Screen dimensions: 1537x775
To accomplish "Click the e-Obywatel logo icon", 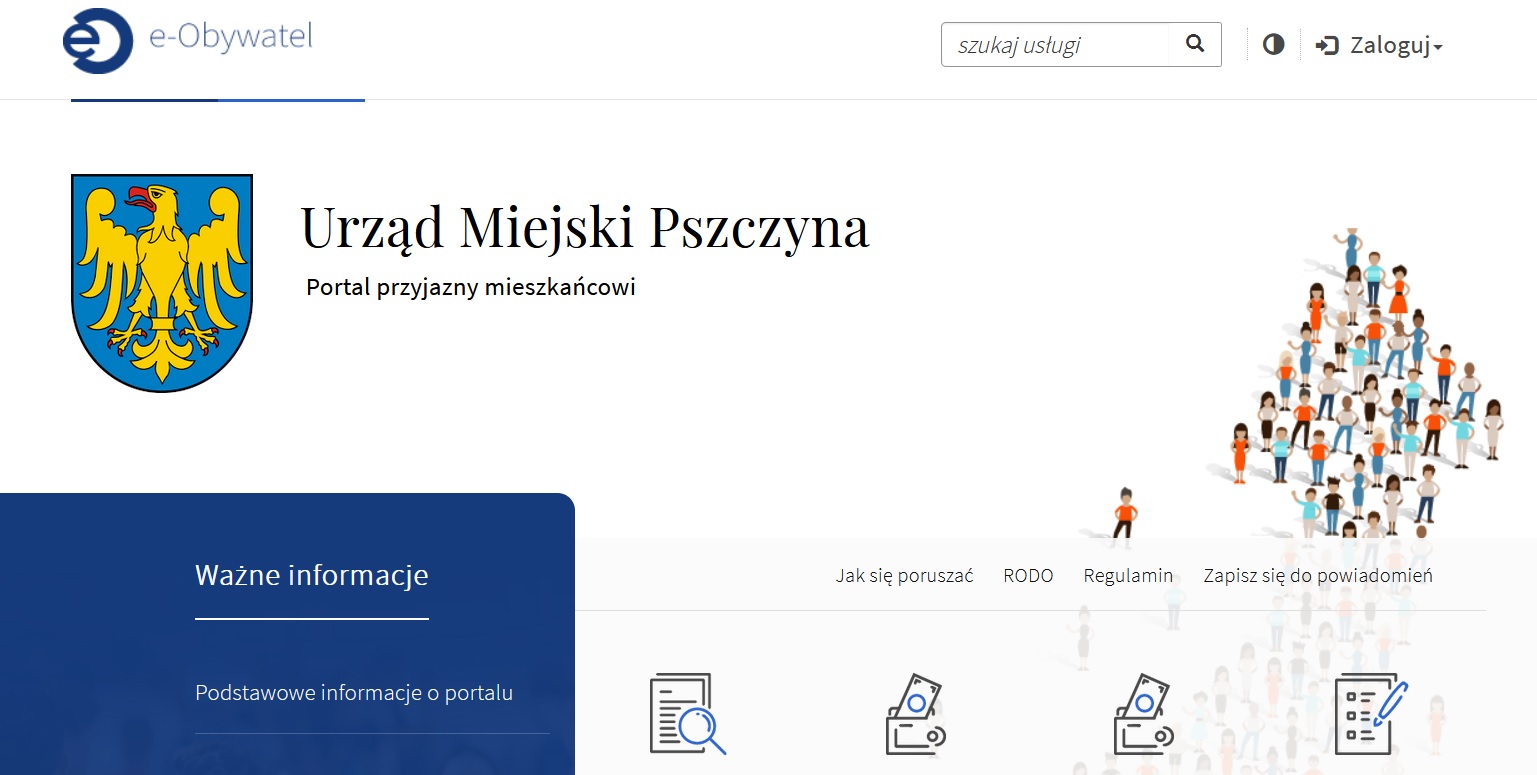I will tap(97, 41).
